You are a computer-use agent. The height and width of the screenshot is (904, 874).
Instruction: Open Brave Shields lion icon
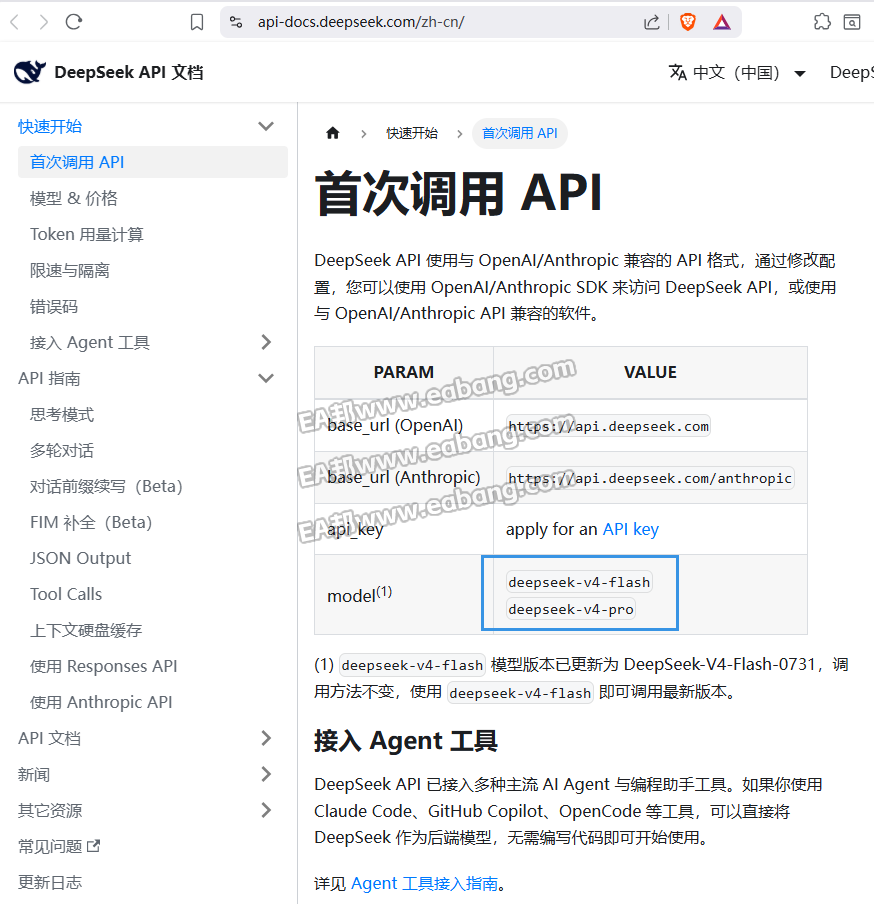tap(688, 22)
